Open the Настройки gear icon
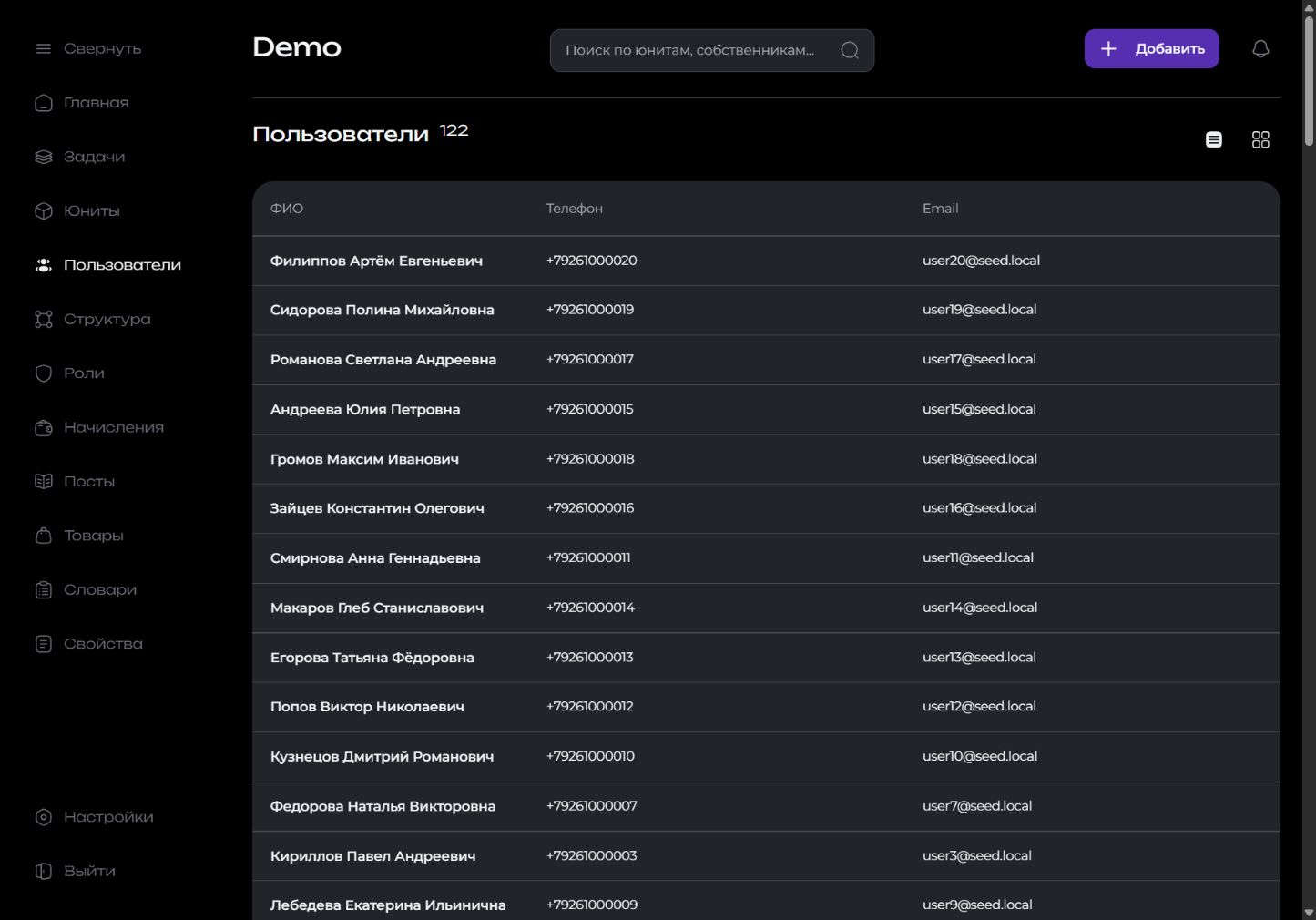Screen dimensions: 1316x920 [x=43, y=817]
